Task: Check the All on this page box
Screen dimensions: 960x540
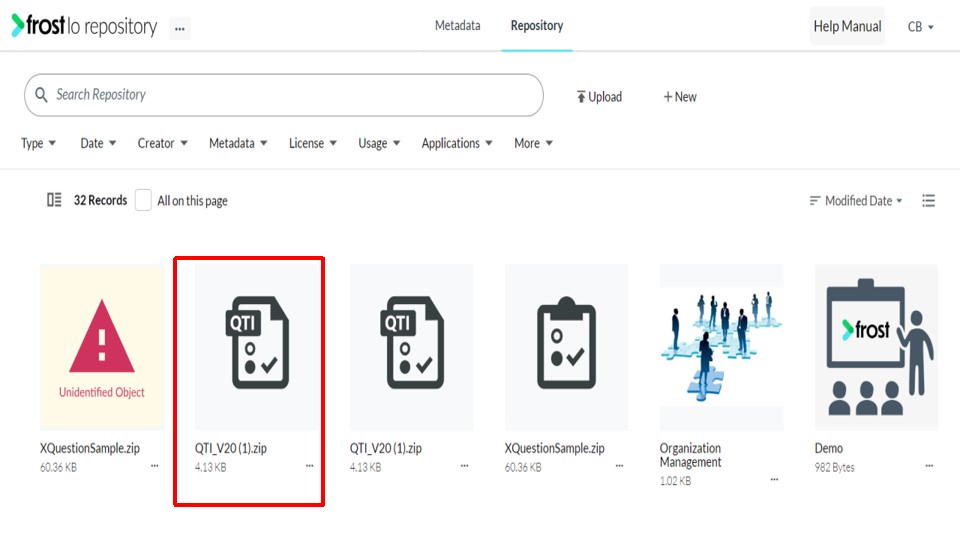Action: tap(143, 200)
